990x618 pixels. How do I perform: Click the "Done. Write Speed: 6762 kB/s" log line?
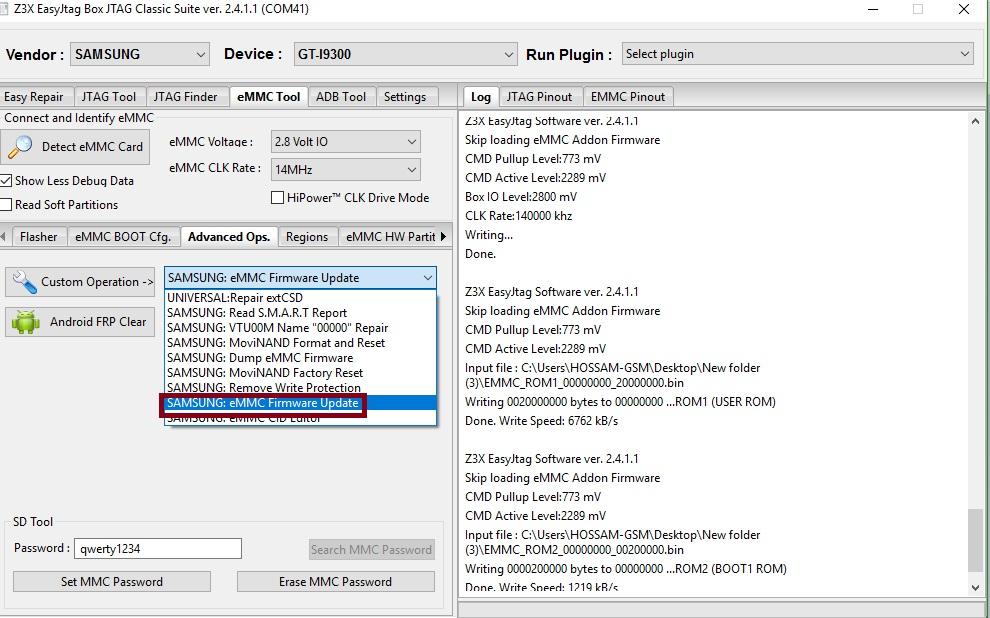pos(541,421)
